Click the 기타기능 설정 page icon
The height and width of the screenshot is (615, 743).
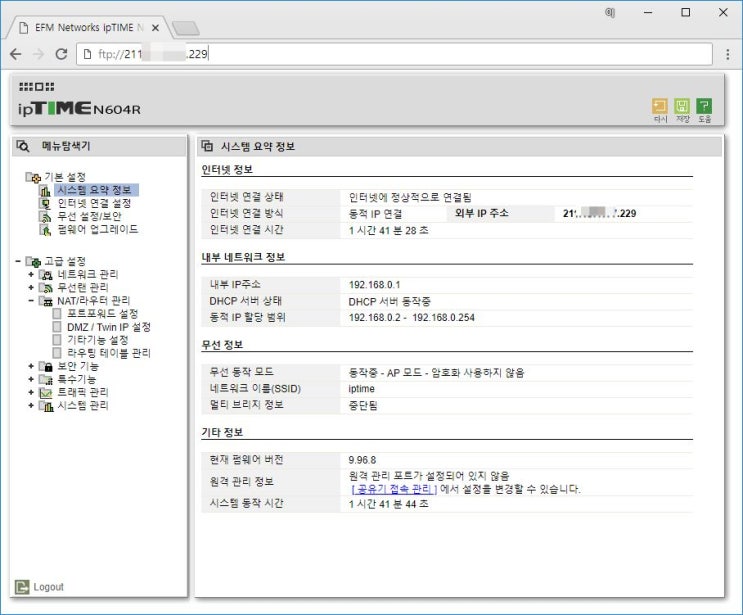57,340
